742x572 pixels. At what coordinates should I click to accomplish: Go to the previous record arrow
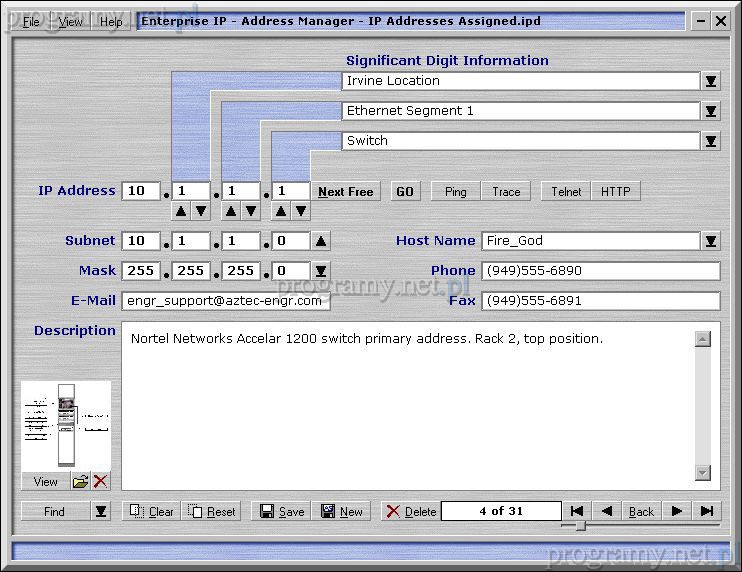[607, 511]
